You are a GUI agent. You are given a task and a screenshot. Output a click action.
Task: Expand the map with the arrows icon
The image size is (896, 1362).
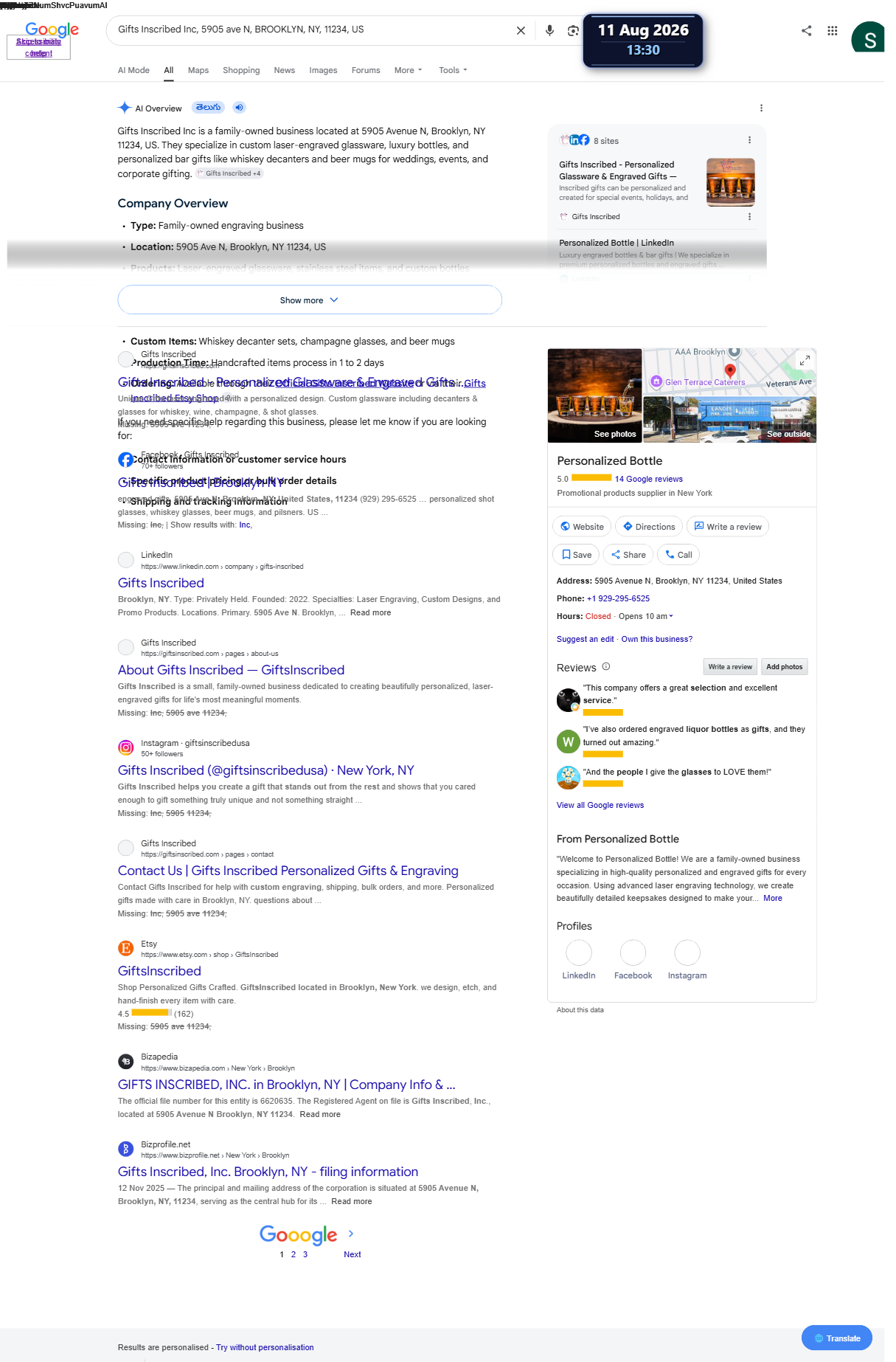(805, 359)
